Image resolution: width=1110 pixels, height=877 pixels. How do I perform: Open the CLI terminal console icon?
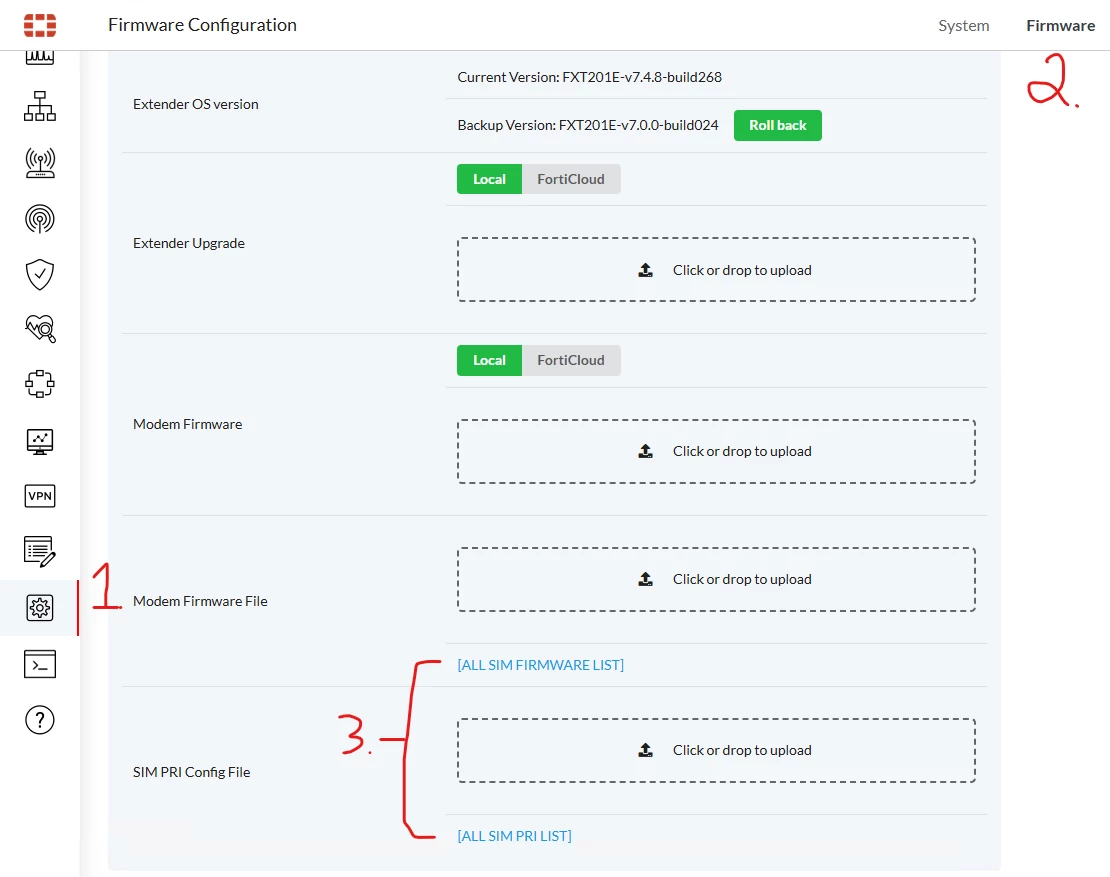pyautogui.click(x=40, y=664)
